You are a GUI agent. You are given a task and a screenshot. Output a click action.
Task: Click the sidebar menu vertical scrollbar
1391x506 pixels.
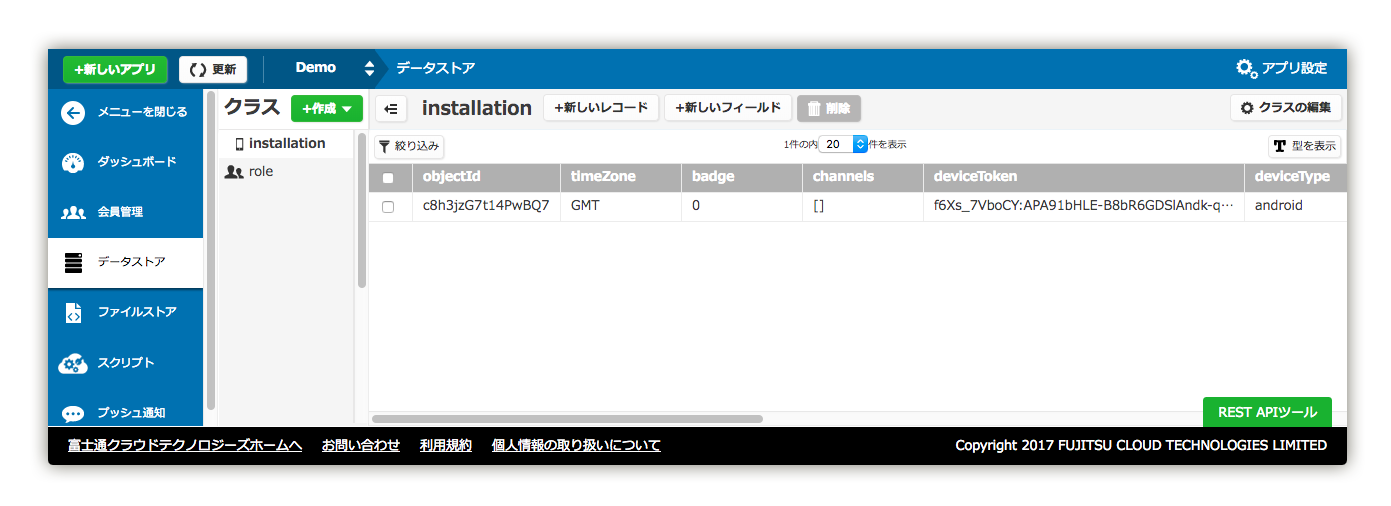(x=211, y=250)
